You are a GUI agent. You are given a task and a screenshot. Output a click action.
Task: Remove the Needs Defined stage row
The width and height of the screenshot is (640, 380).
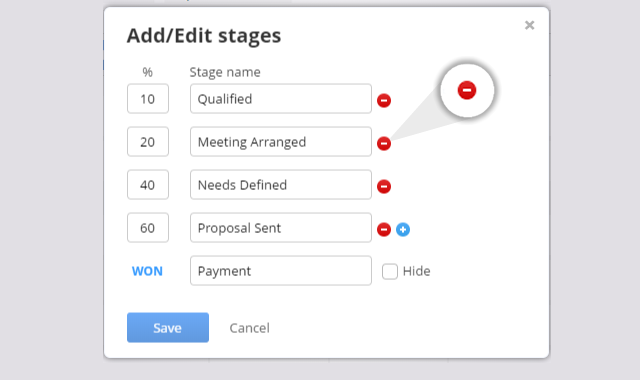click(x=384, y=186)
